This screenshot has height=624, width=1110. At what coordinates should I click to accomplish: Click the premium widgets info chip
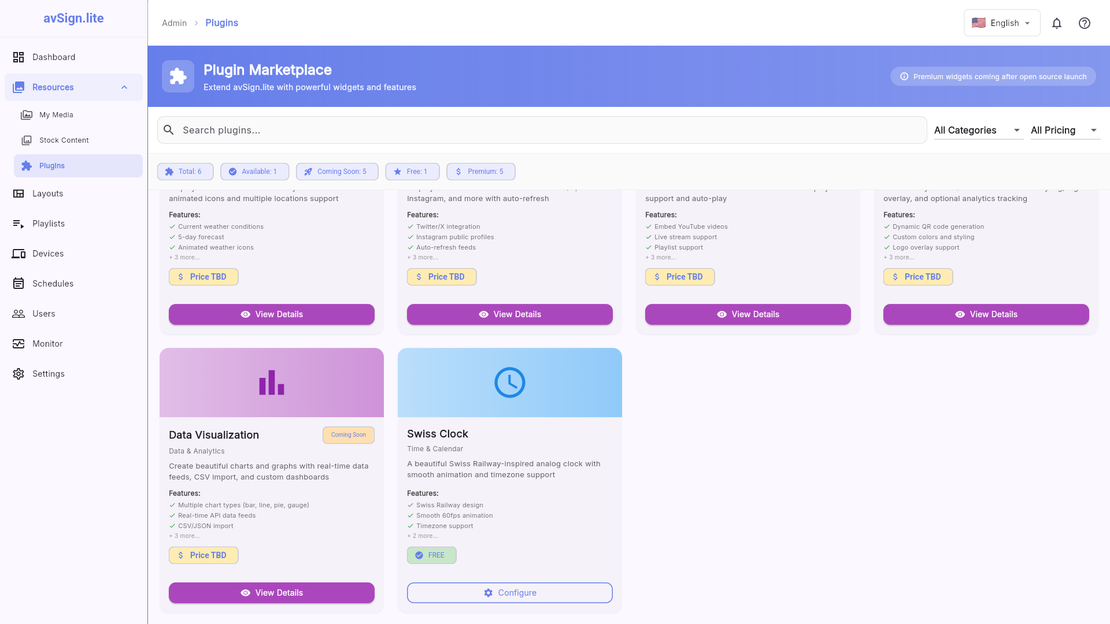click(992, 76)
